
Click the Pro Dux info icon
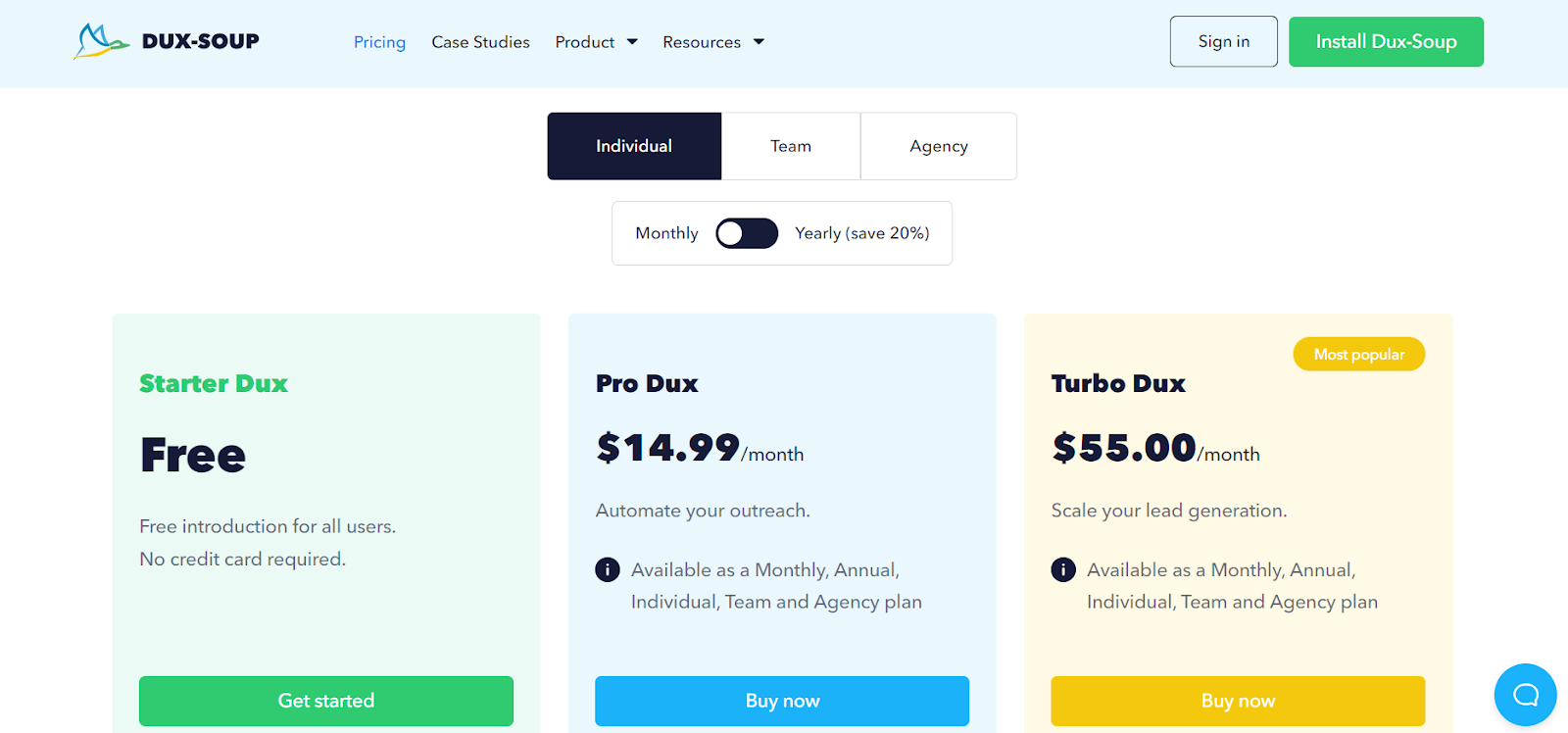coord(608,569)
